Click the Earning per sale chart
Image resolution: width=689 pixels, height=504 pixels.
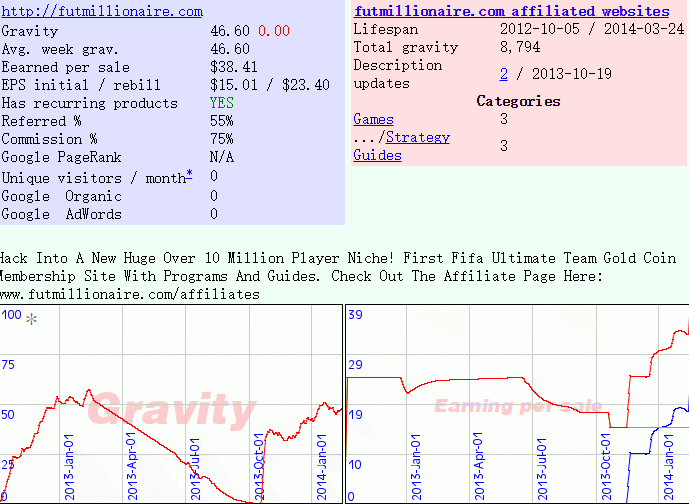click(x=517, y=404)
